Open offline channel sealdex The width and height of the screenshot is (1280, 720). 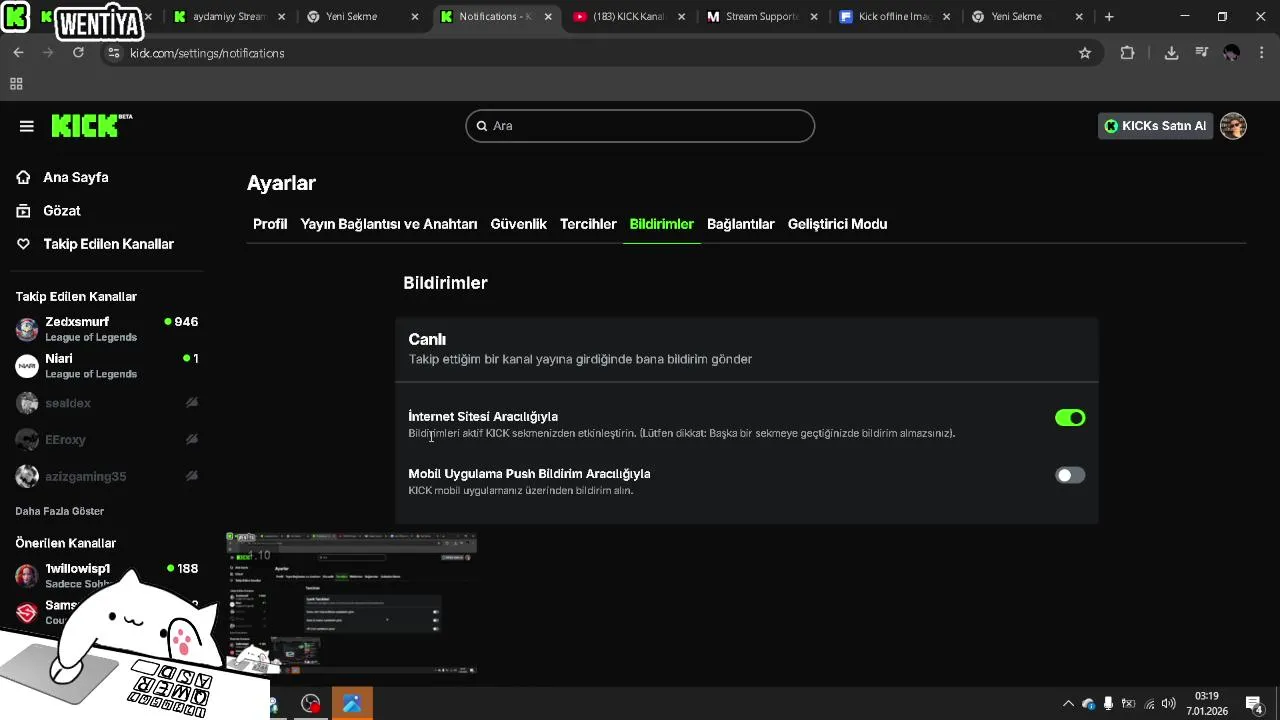pos(107,403)
